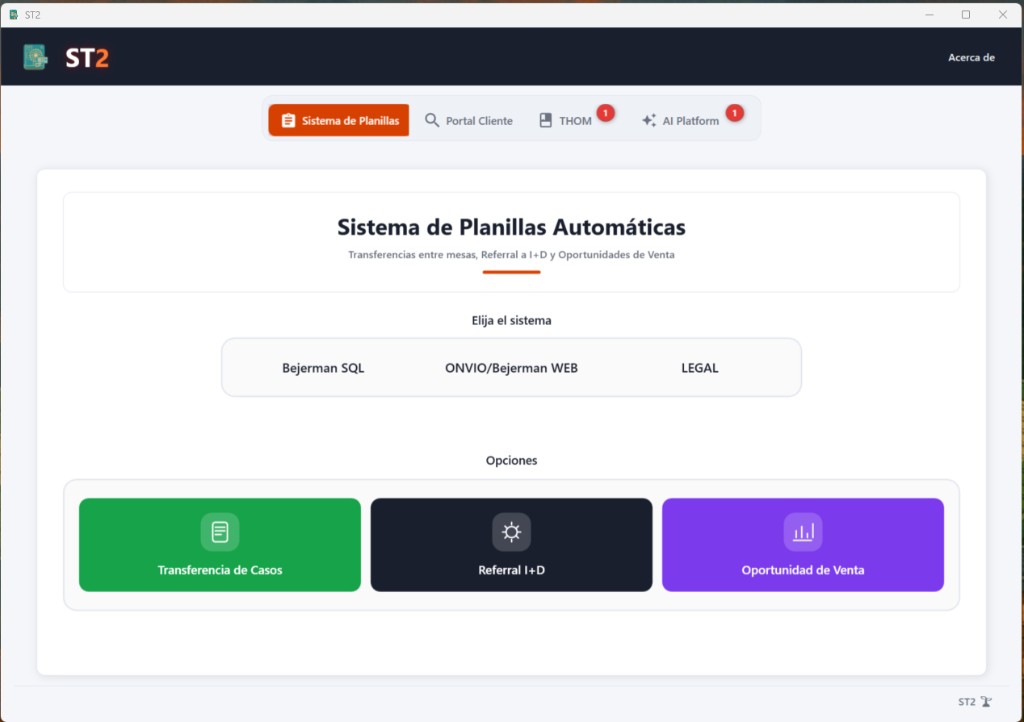Click the magnifier icon beside Portal Cliente

432,120
